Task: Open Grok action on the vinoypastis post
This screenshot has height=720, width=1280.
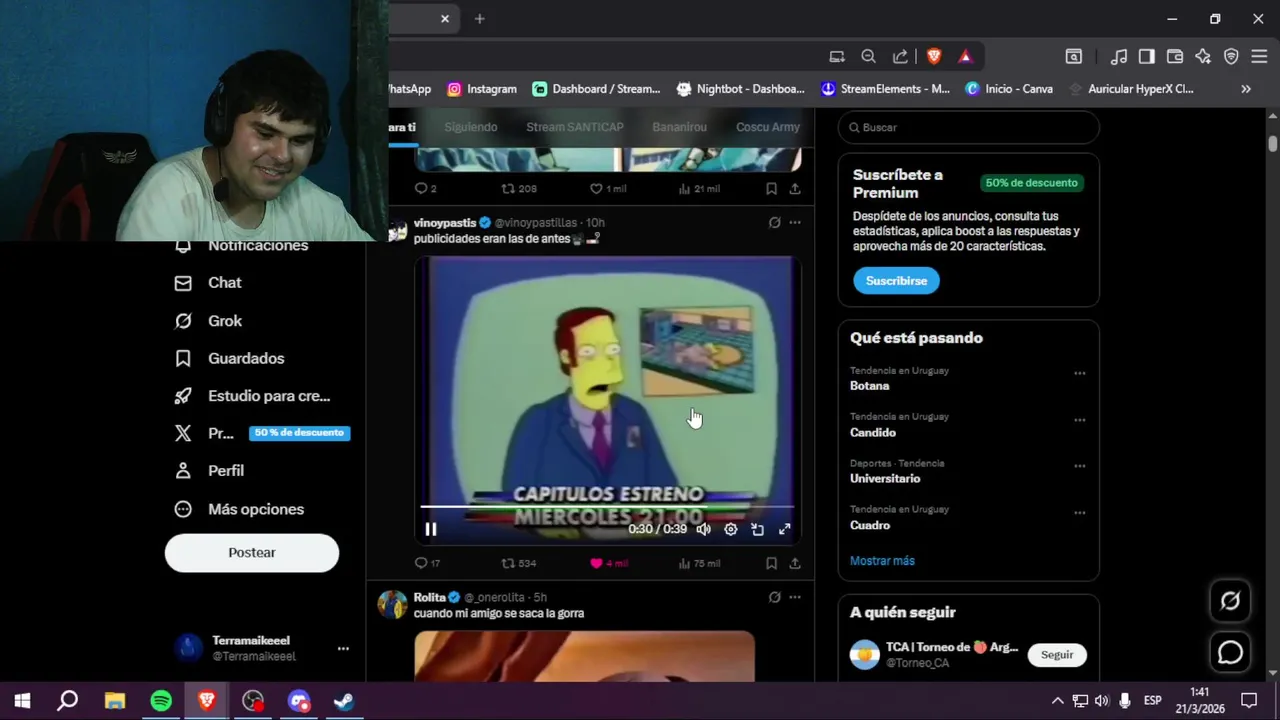Action: click(x=774, y=222)
